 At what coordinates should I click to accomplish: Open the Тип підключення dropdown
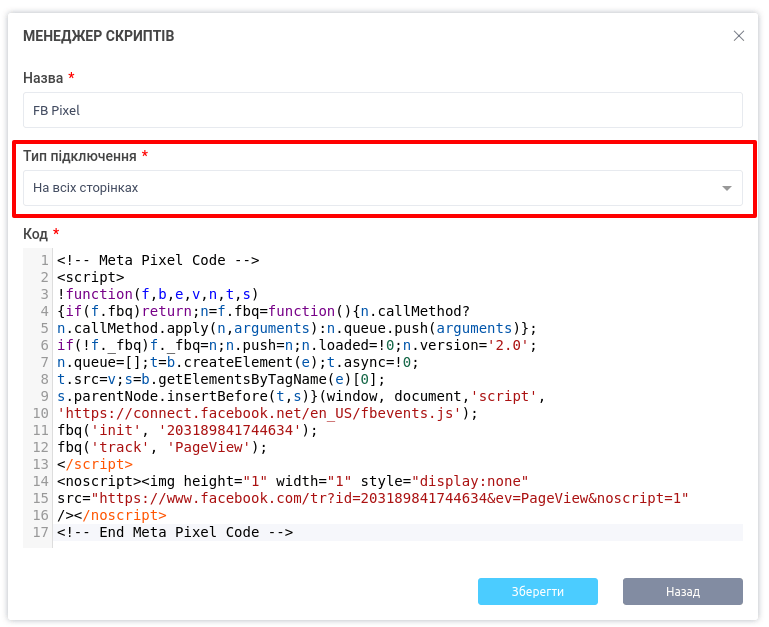382,188
